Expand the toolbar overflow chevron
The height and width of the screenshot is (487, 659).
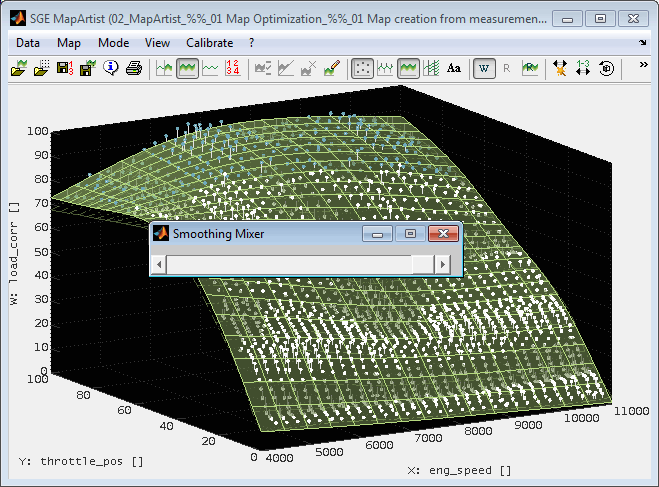tap(643, 65)
